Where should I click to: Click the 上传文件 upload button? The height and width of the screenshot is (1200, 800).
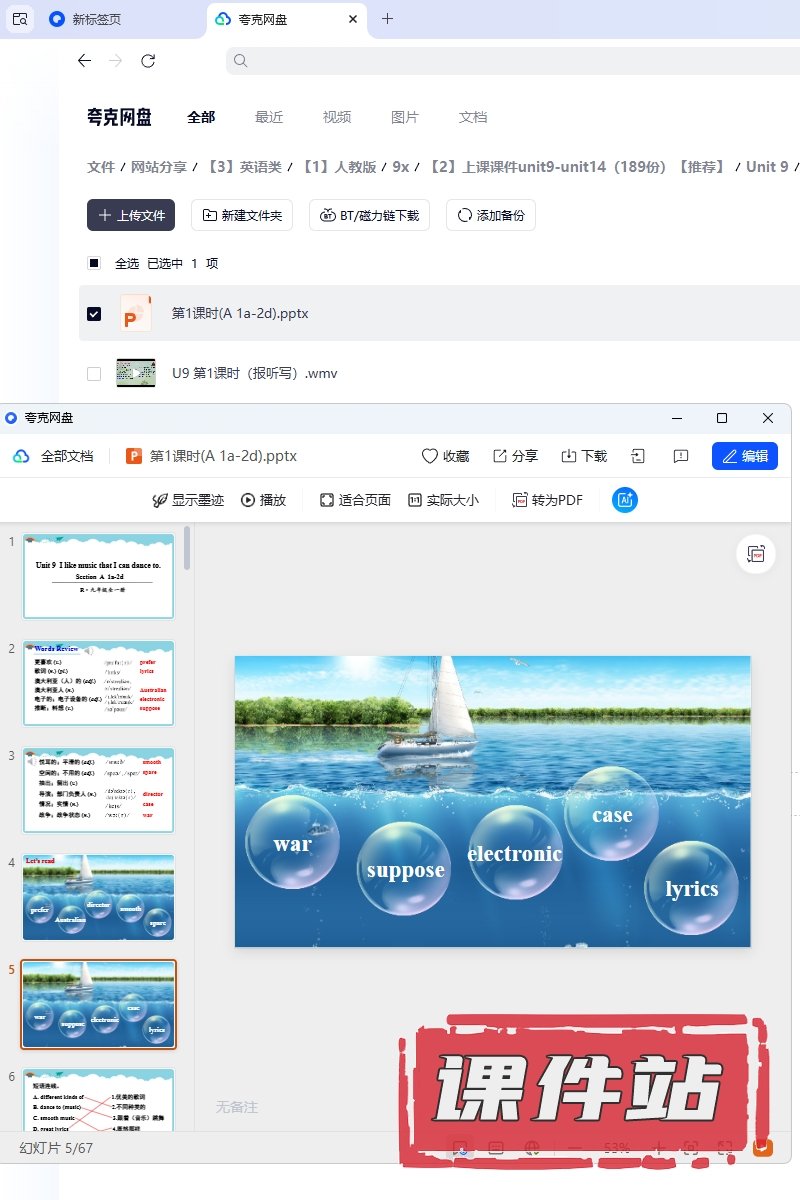[x=131, y=215]
